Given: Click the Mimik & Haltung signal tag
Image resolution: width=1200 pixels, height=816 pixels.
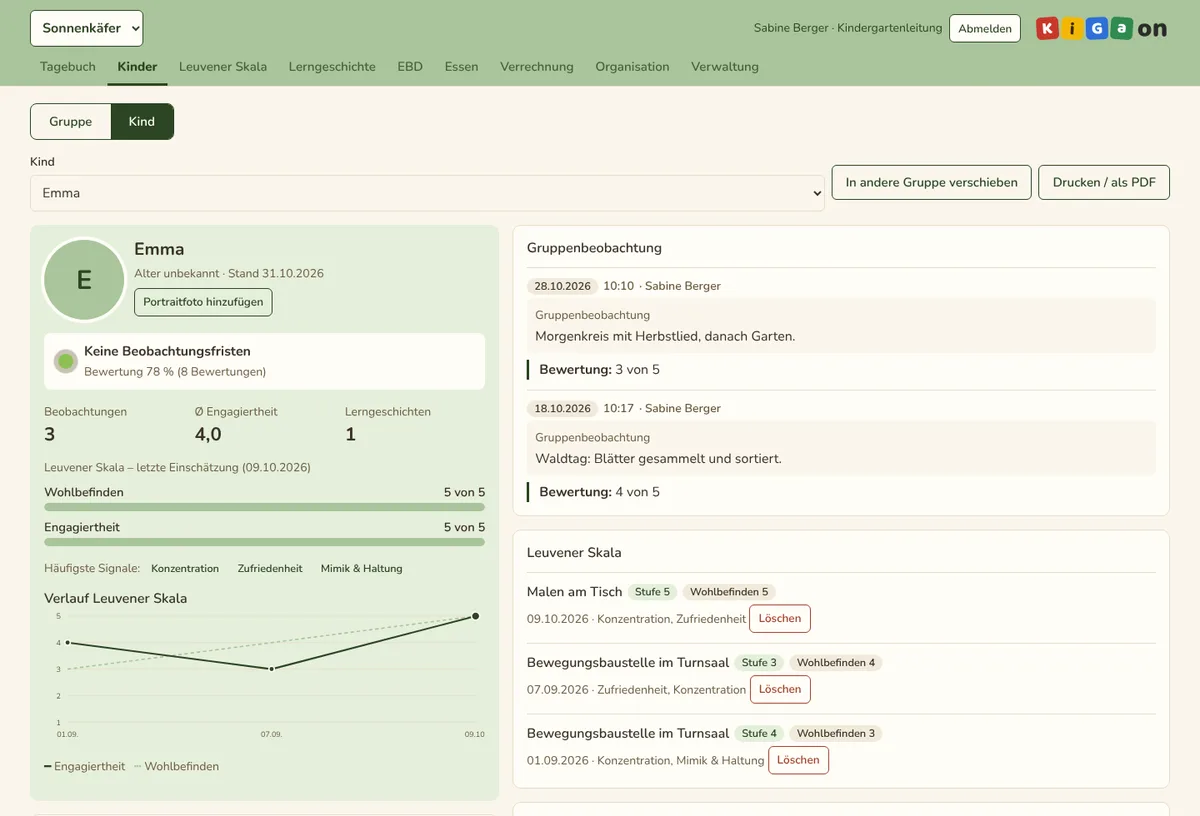Looking at the screenshot, I should coord(361,569).
